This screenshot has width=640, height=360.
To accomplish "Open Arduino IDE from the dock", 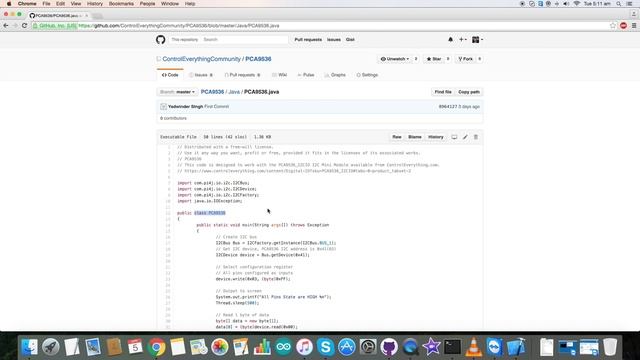I will point(283,347).
